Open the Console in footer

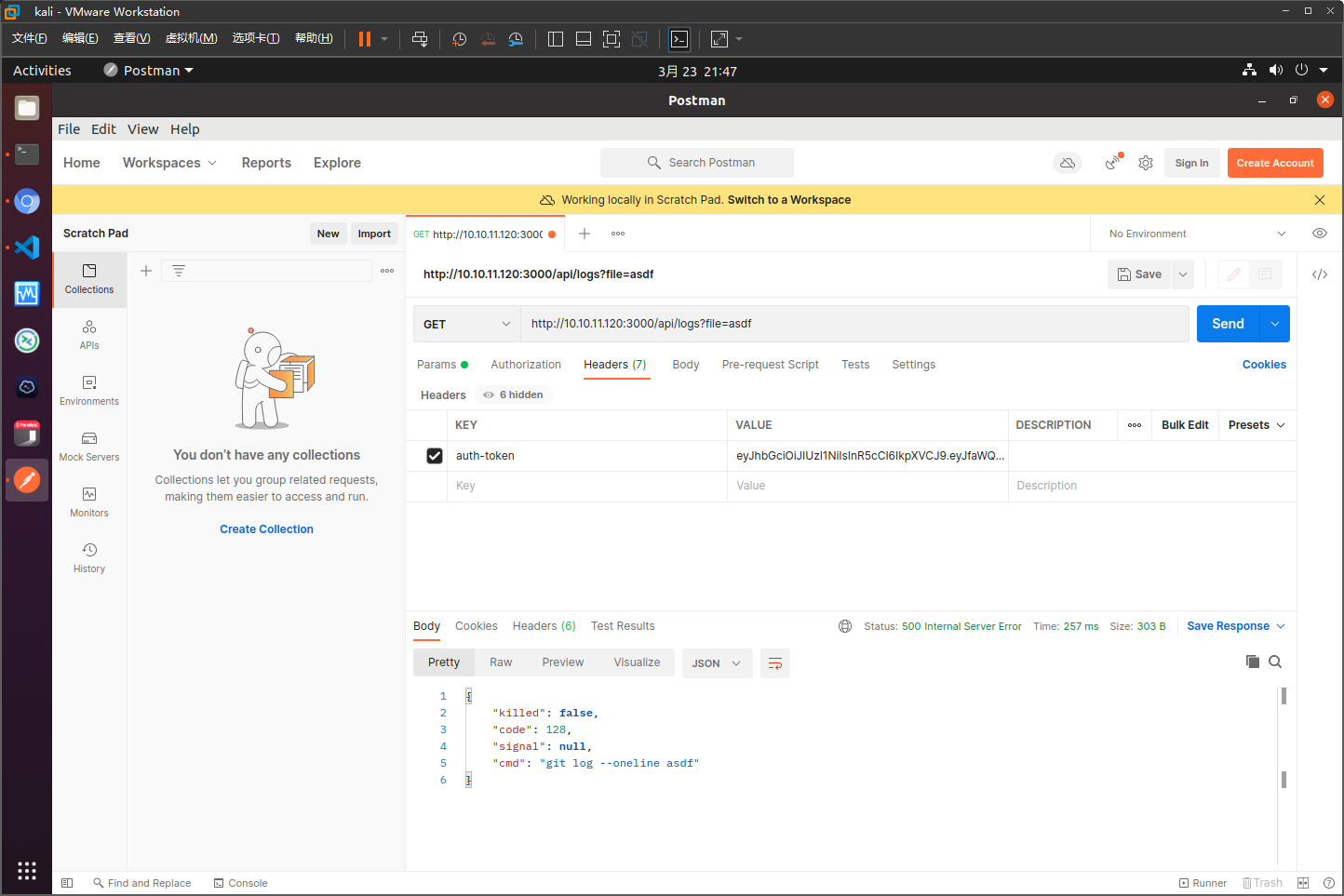[x=240, y=883]
